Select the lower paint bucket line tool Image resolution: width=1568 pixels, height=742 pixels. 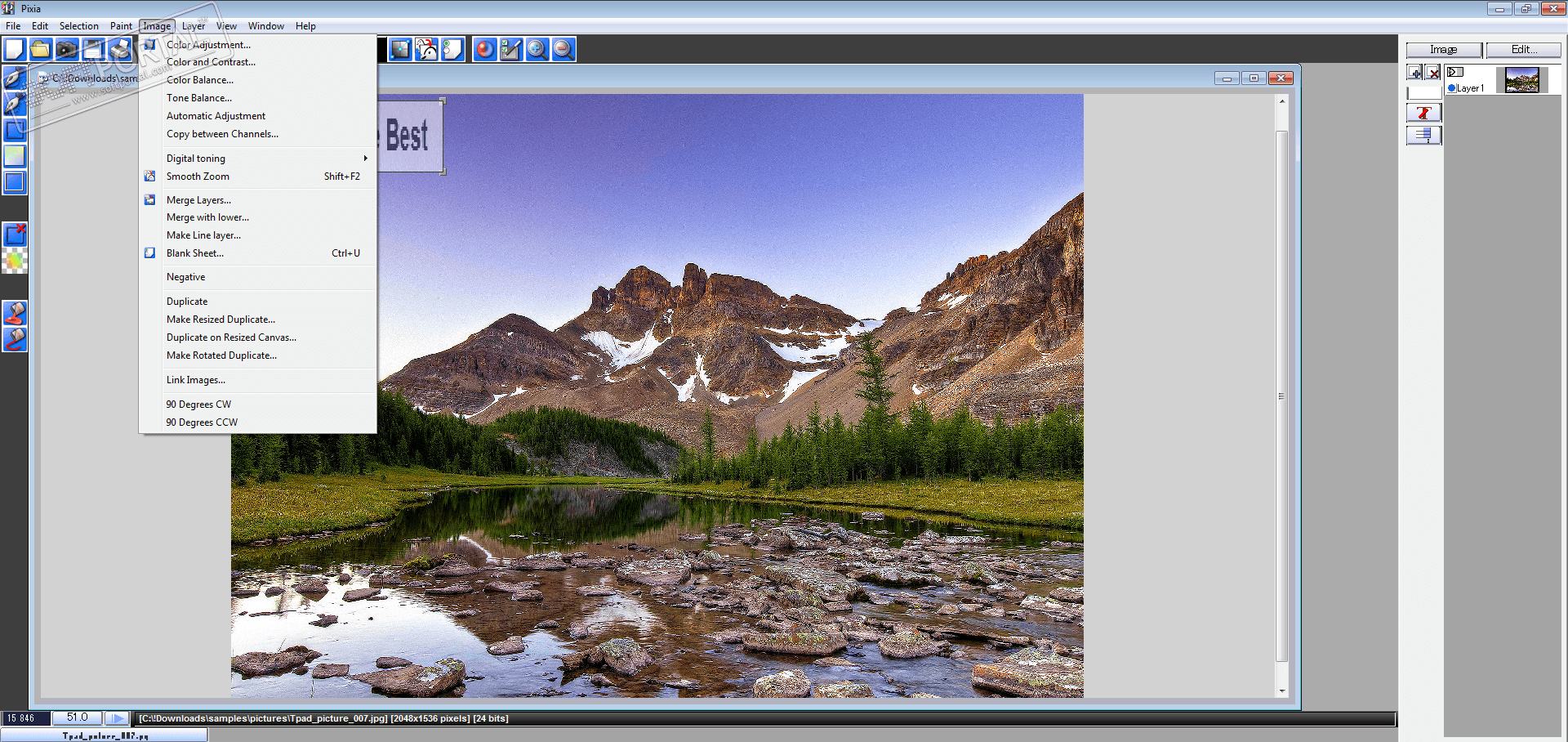pyautogui.click(x=15, y=339)
